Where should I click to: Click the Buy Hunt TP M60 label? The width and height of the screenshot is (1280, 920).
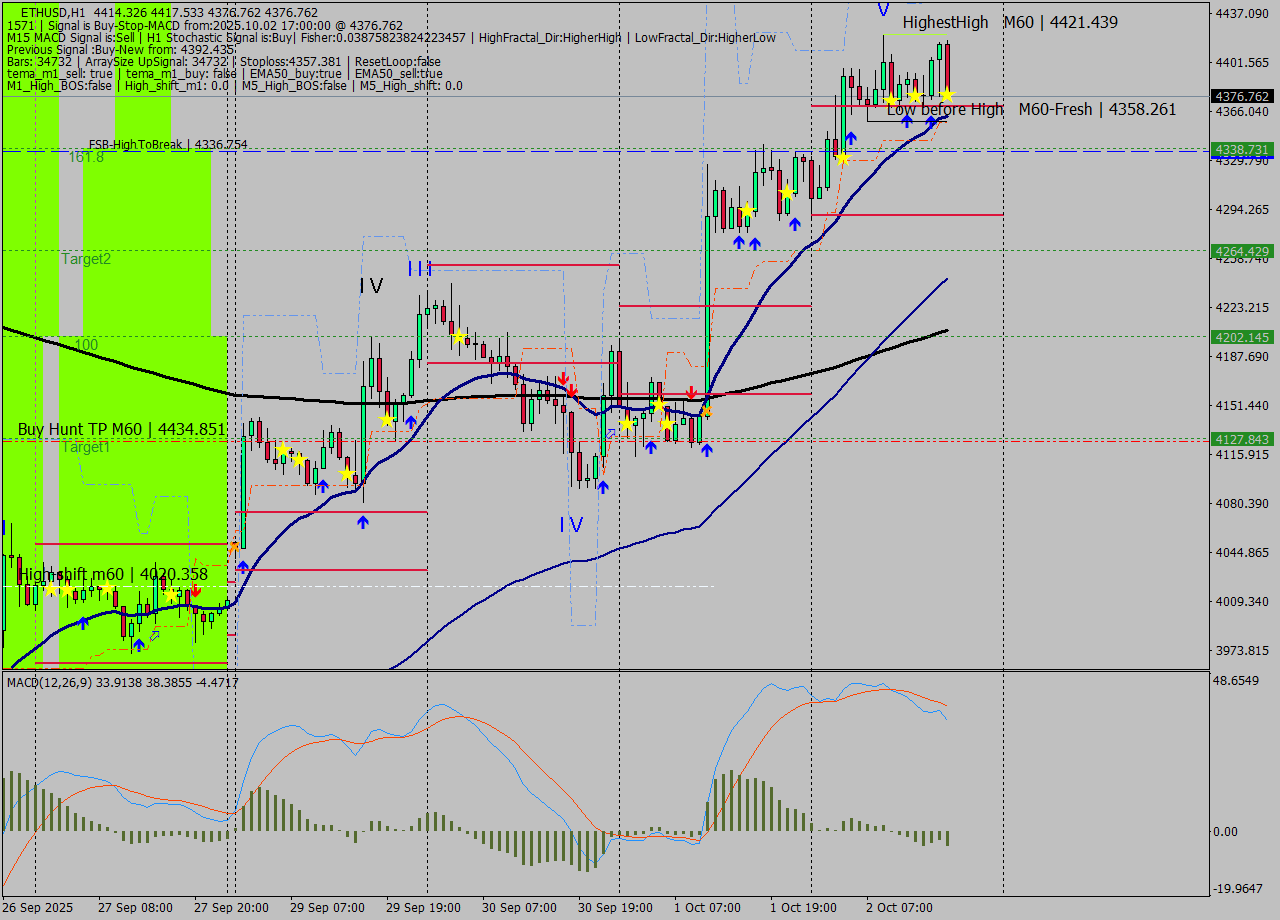pyautogui.click(x=121, y=429)
